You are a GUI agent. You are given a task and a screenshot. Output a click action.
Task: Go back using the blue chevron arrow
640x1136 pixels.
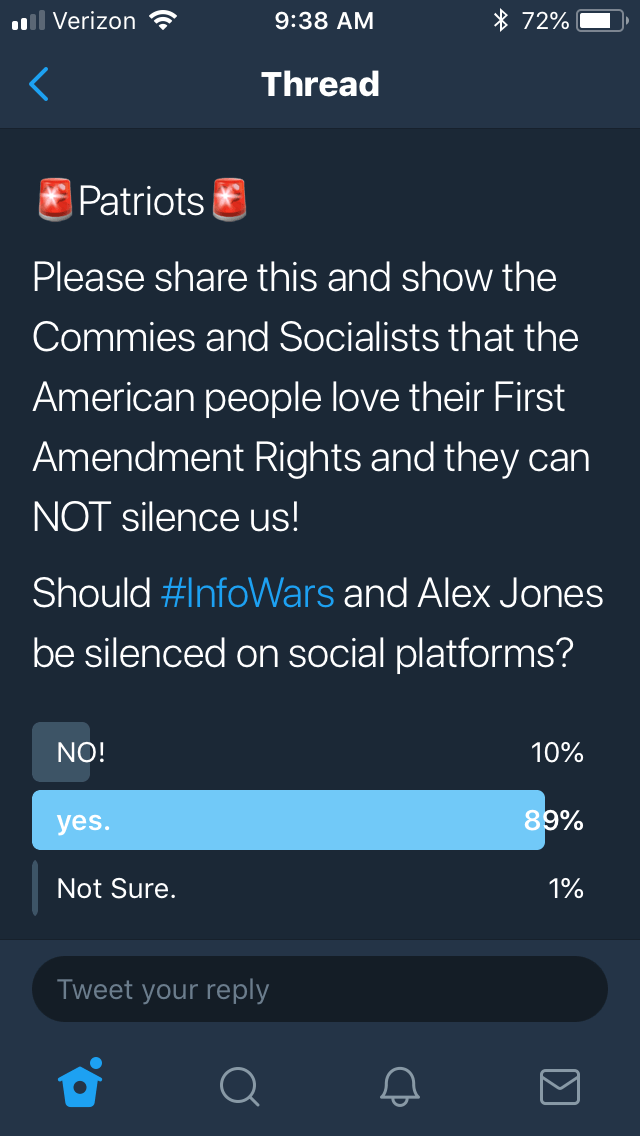pos(39,84)
